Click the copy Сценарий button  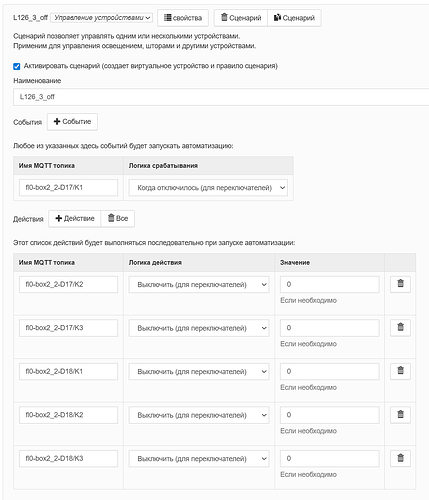pyautogui.click(x=294, y=18)
